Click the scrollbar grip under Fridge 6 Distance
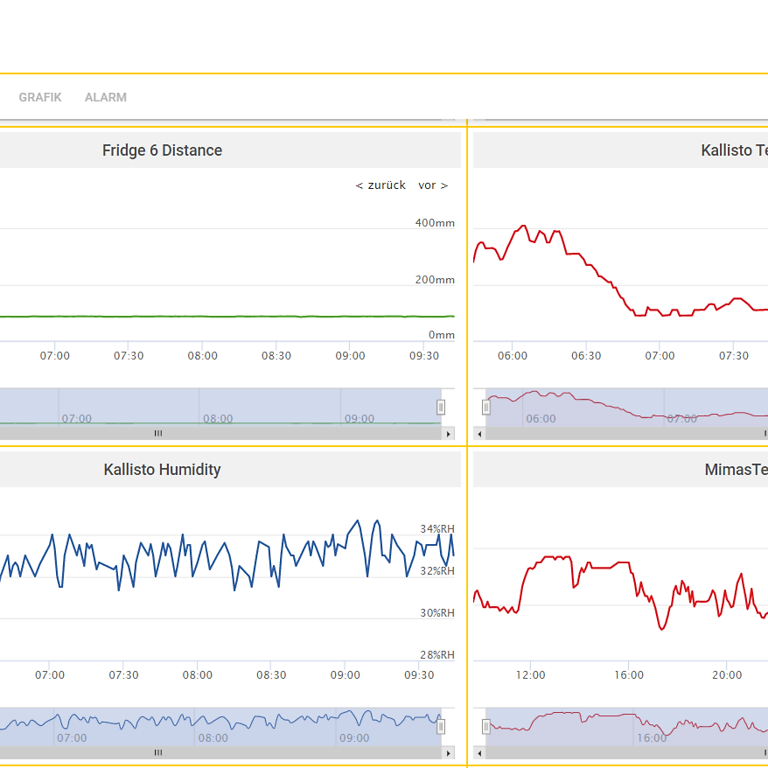768x768 pixels. 158,433
